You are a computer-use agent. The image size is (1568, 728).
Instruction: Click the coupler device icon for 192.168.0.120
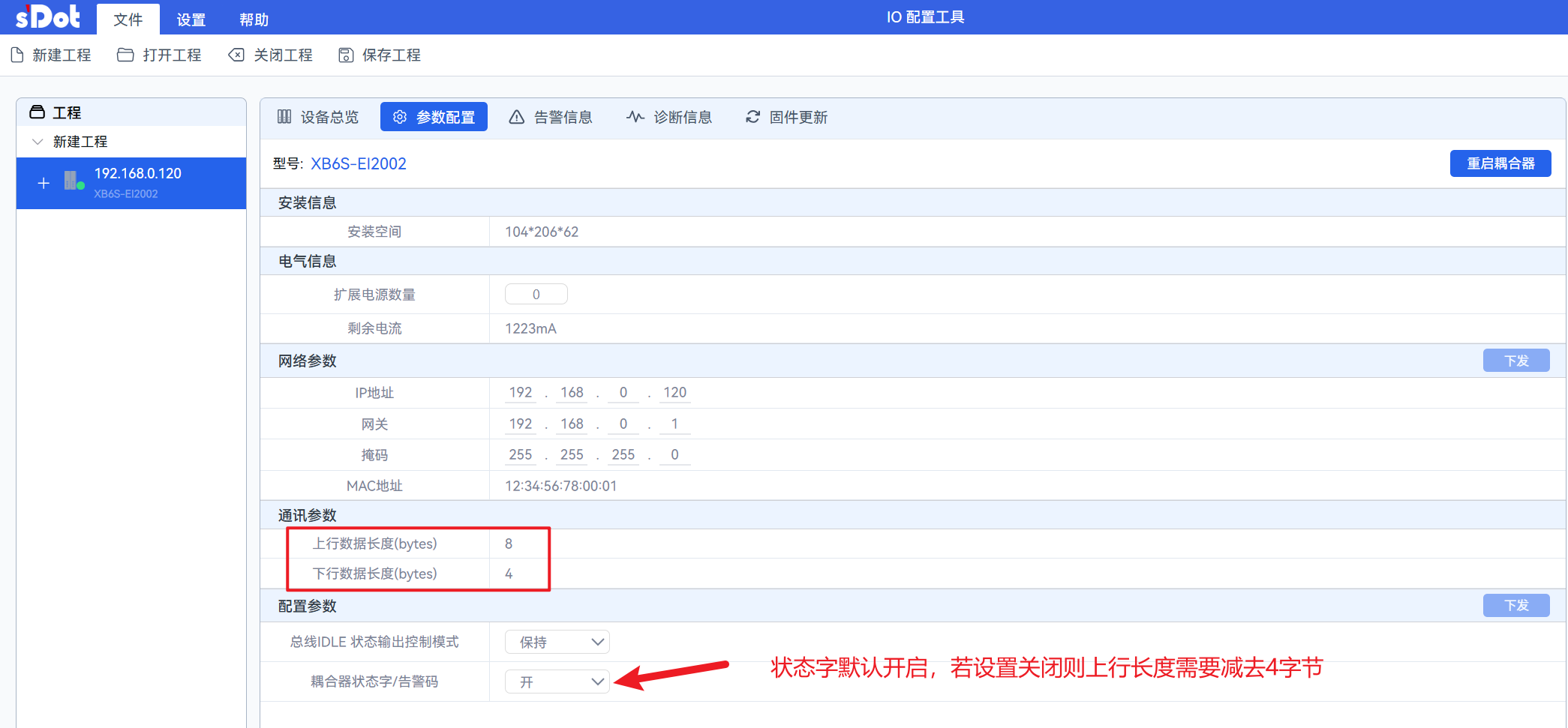pyautogui.click(x=74, y=181)
